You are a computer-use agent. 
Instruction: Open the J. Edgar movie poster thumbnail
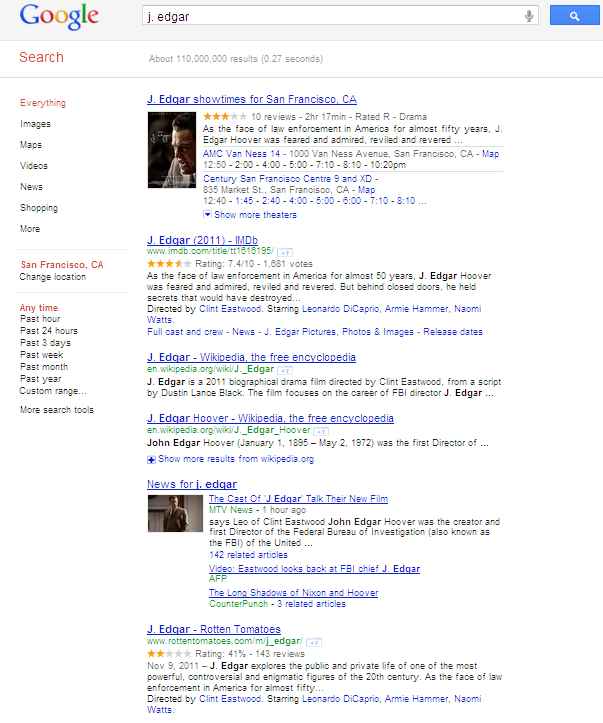tap(171, 150)
